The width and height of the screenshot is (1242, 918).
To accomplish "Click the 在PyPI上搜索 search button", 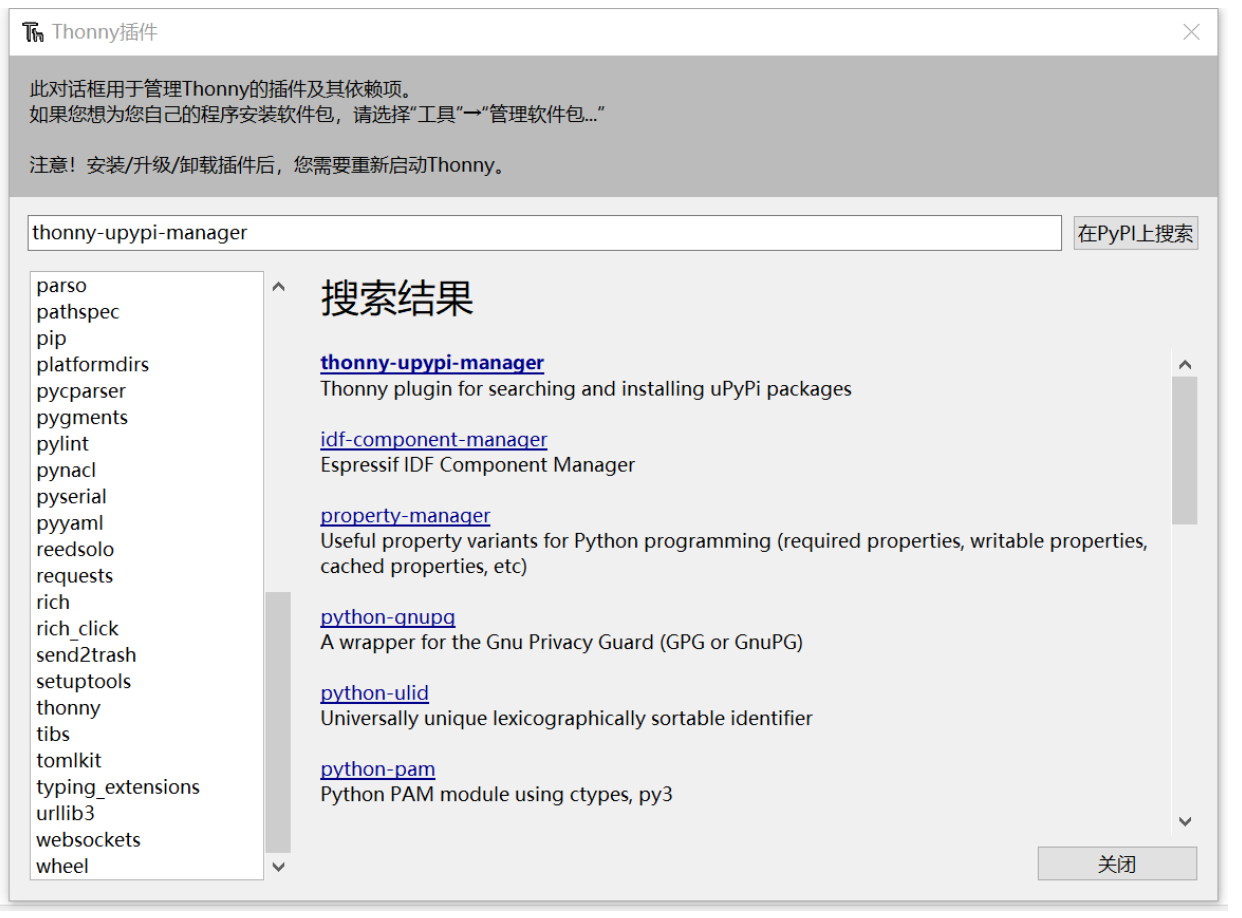I will [x=1135, y=233].
